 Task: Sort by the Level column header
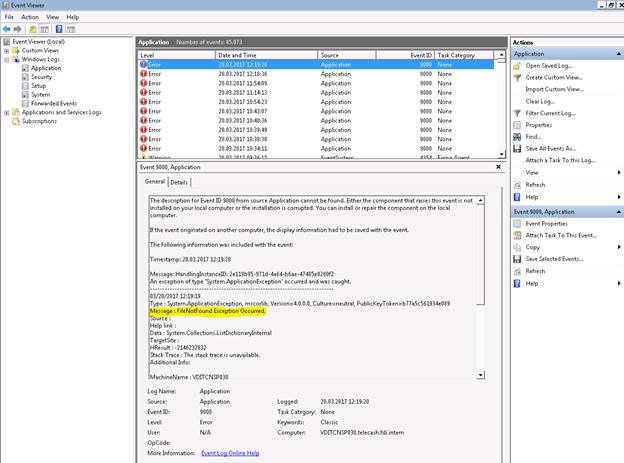(x=176, y=55)
